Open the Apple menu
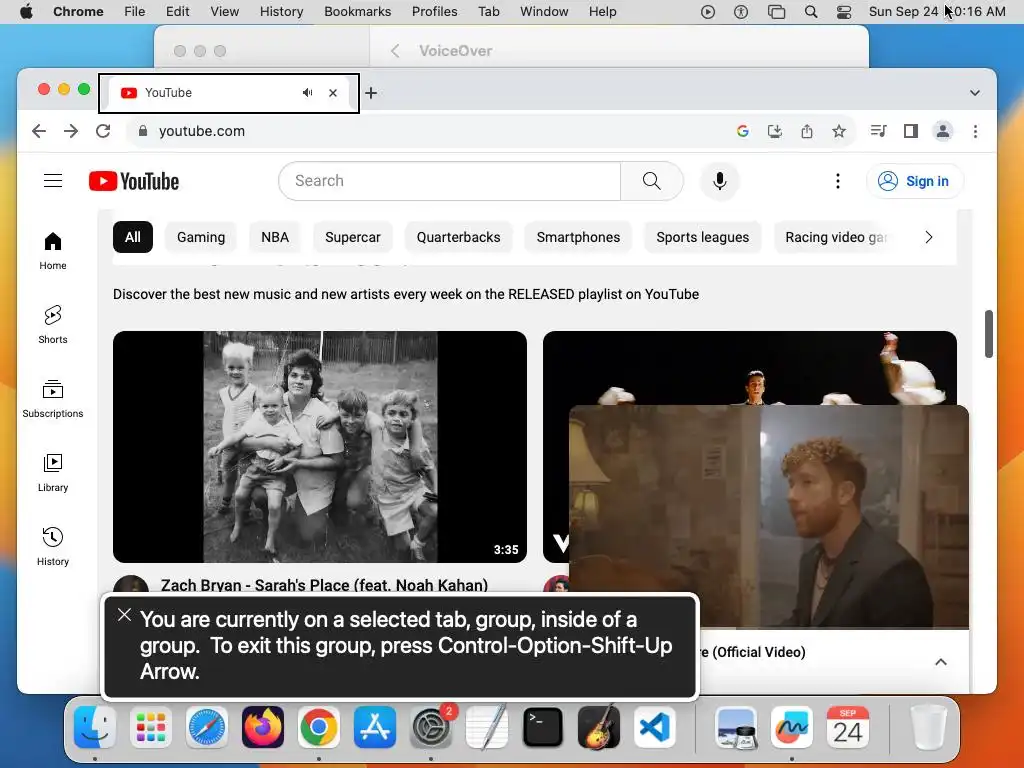This screenshot has height=768, width=1024. coord(26,12)
